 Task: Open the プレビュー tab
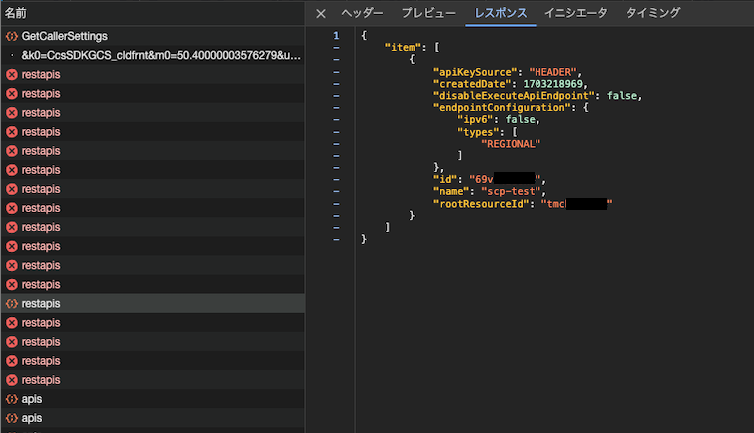pos(429,13)
